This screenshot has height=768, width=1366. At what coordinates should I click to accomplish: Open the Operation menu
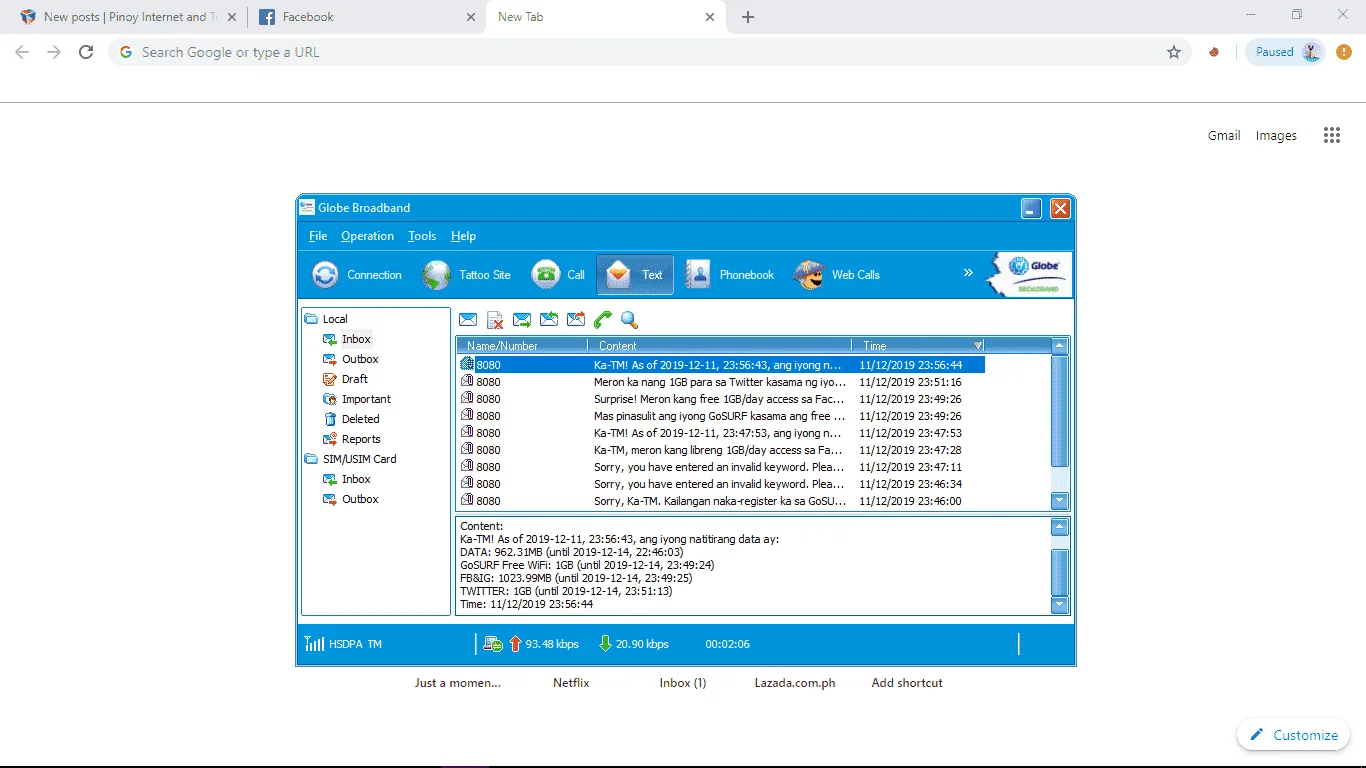tap(367, 236)
